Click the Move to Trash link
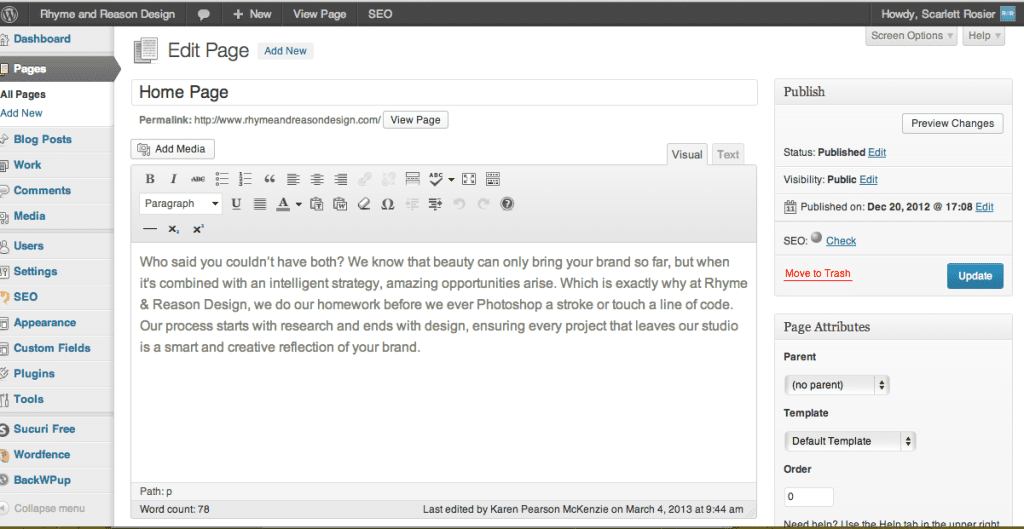Viewport: 1024px width, 529px height. 818,274
